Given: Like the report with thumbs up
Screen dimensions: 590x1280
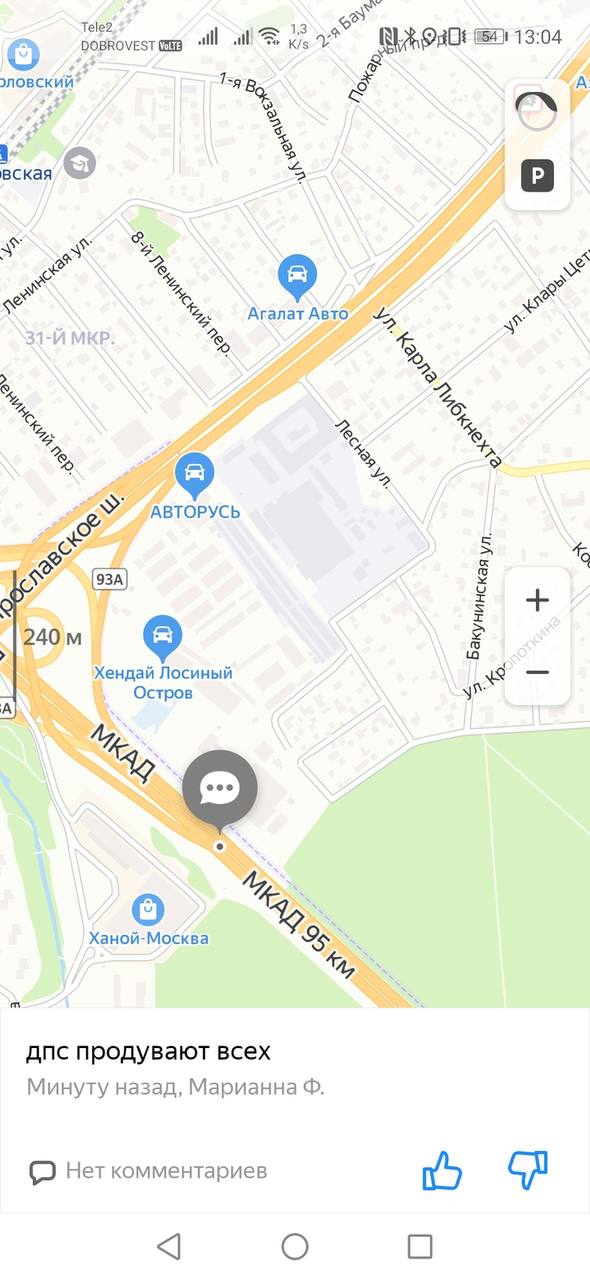Looking at the screenshot, I should pyautogui.click(x=442, y=1170).
